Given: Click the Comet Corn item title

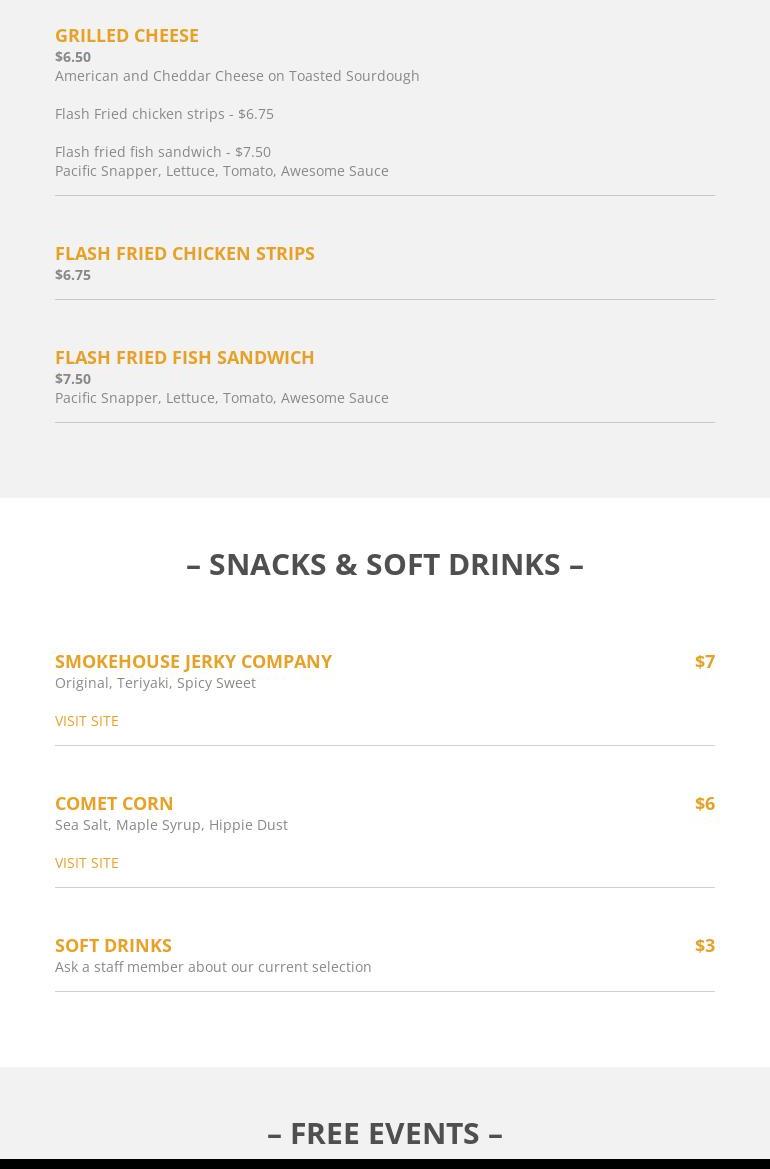Looking at the screenshot, I should [x=114, y=803].
